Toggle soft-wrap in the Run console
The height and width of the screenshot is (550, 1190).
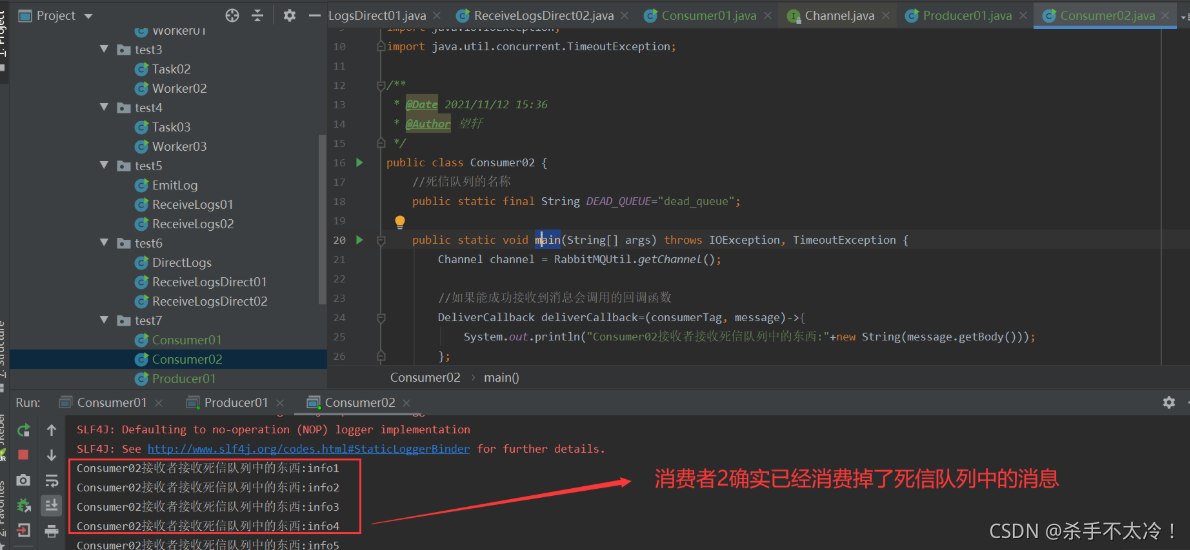(x=52, y=480)
